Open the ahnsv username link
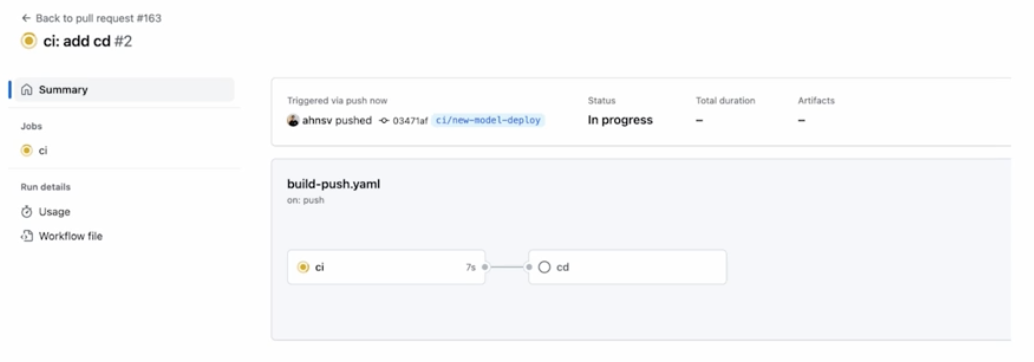The height and width of the screenshot is (362, 1034). point(317,121)
